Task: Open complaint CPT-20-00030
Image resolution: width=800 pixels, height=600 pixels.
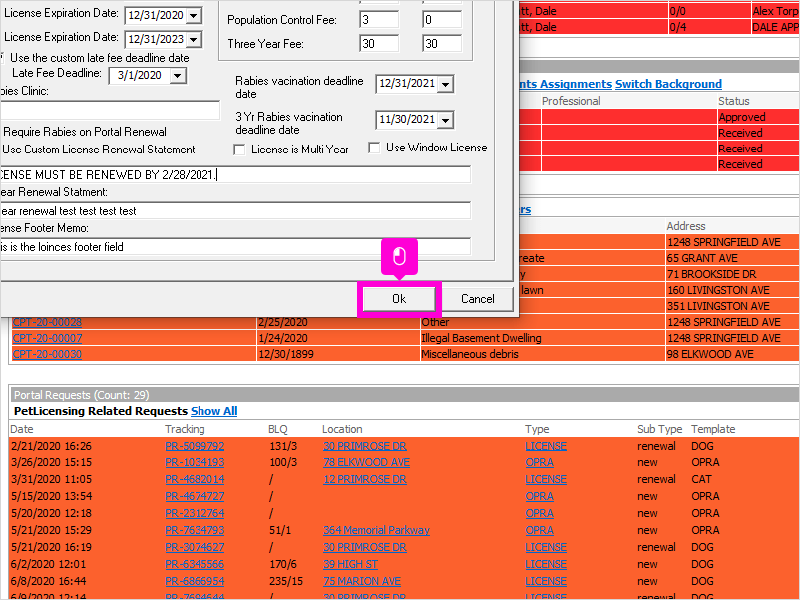Action: tap(47, 354)
